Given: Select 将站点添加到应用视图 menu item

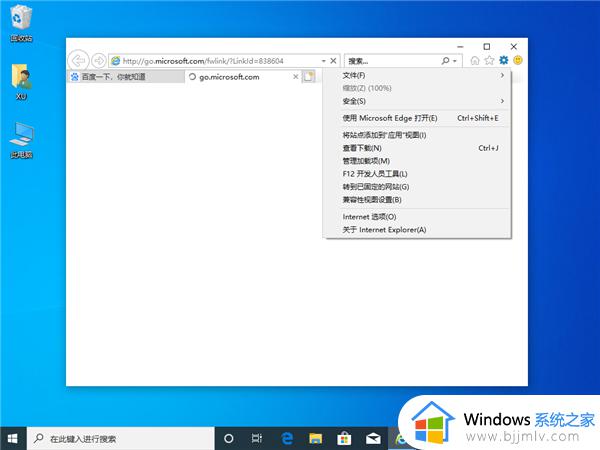Looking at the screenshot, I should [419, 135].
